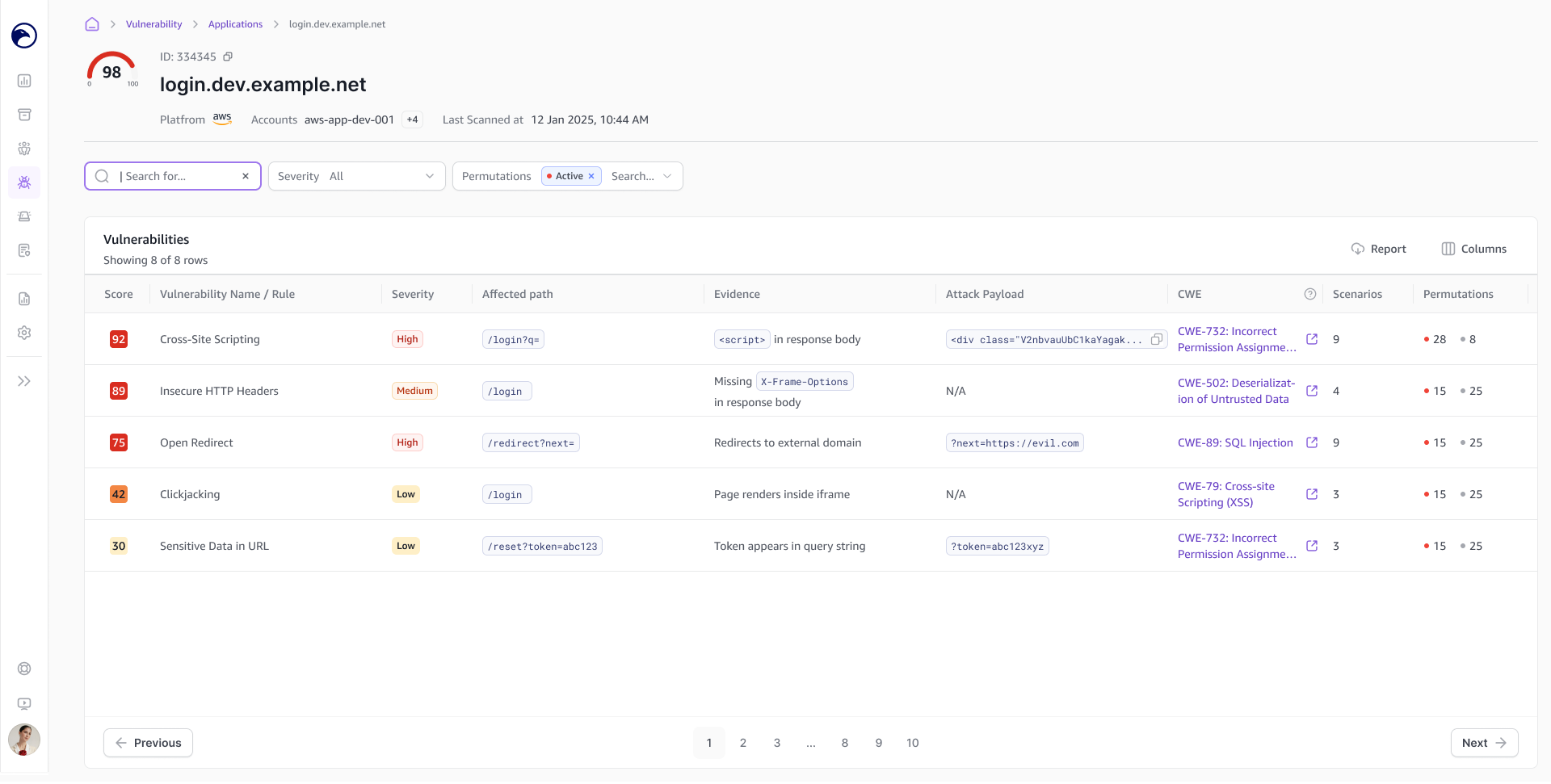1551x784 pixels.
Task: Open the user avatar profile
Action: (x=24, y=740)
